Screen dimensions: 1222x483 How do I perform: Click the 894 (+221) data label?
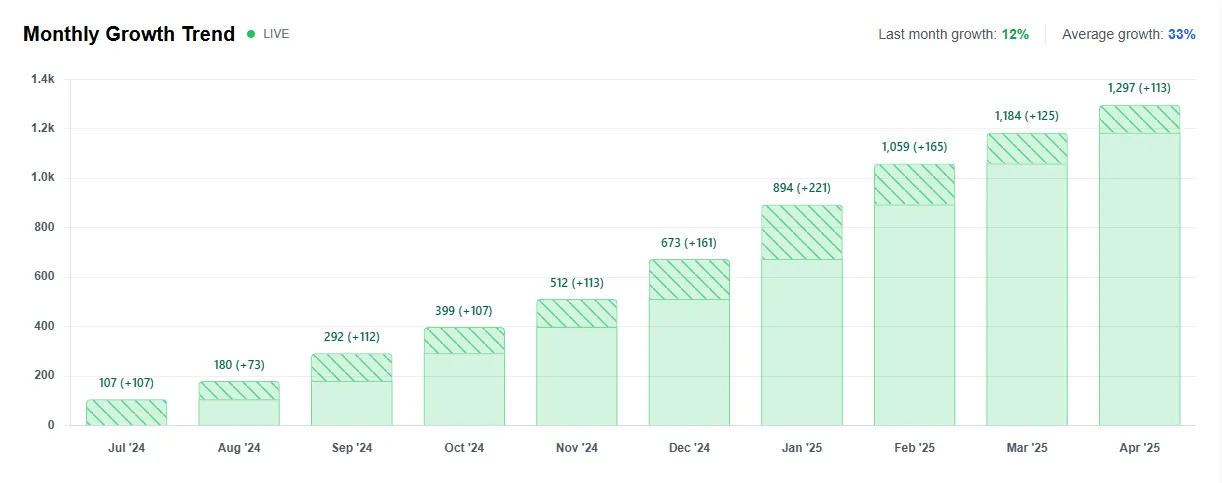point(802,188)
